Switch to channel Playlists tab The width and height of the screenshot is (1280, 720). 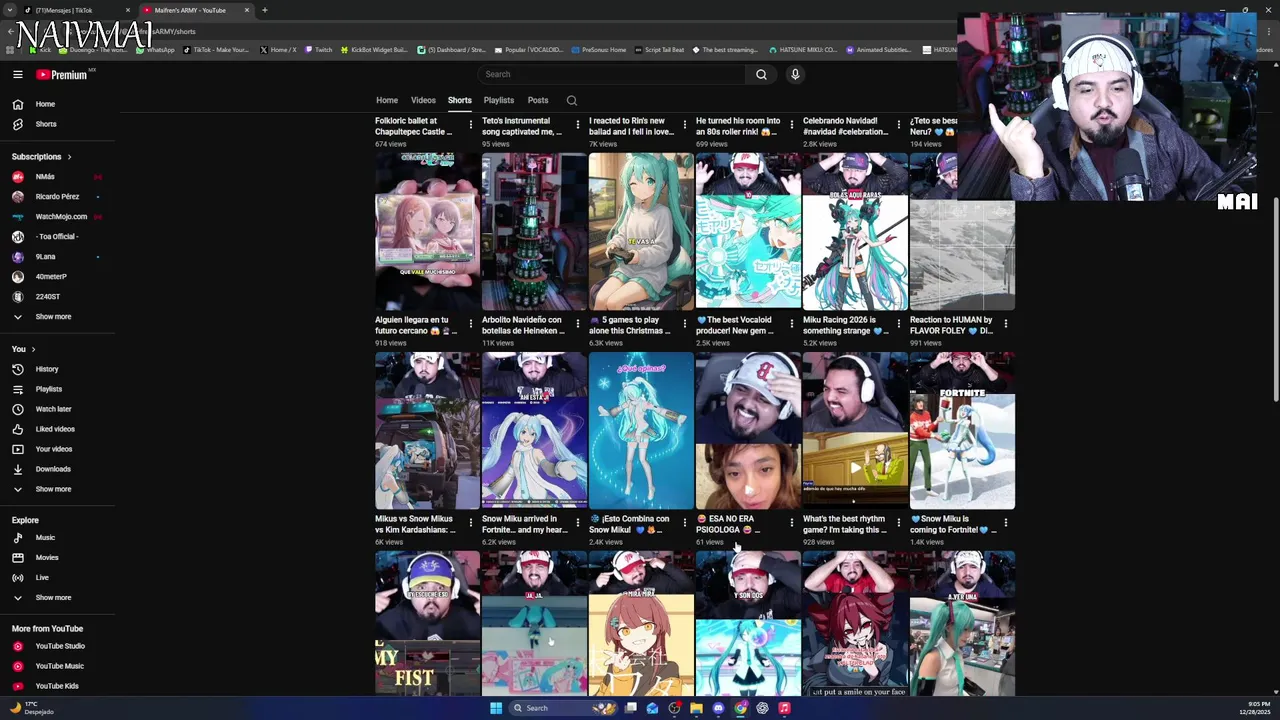point(499,100)
